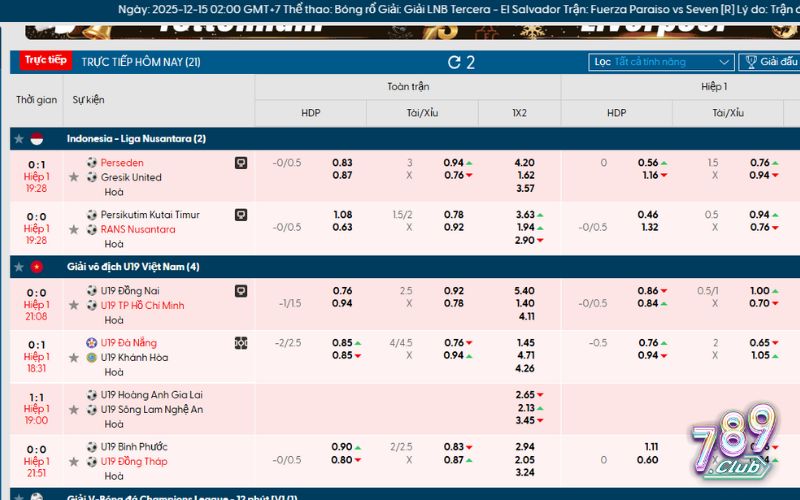800x500 pixels.
Task: Click the U19 Đà Nẵng team crest icon
Action: 92,342
